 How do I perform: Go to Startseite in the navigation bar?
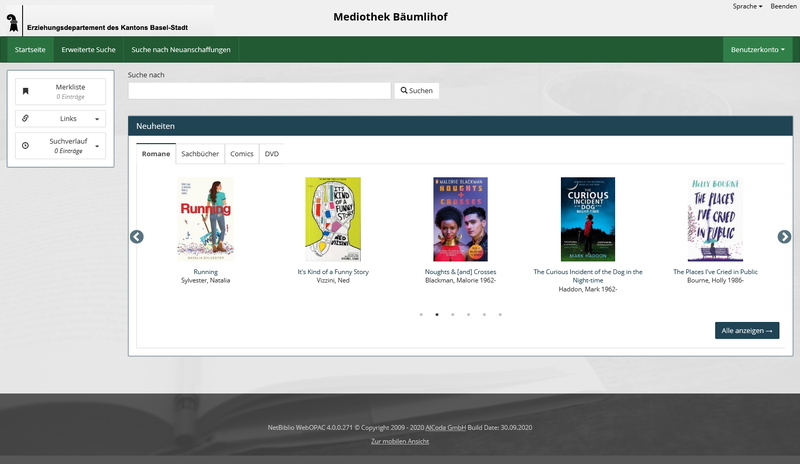(x=30, y=50)
